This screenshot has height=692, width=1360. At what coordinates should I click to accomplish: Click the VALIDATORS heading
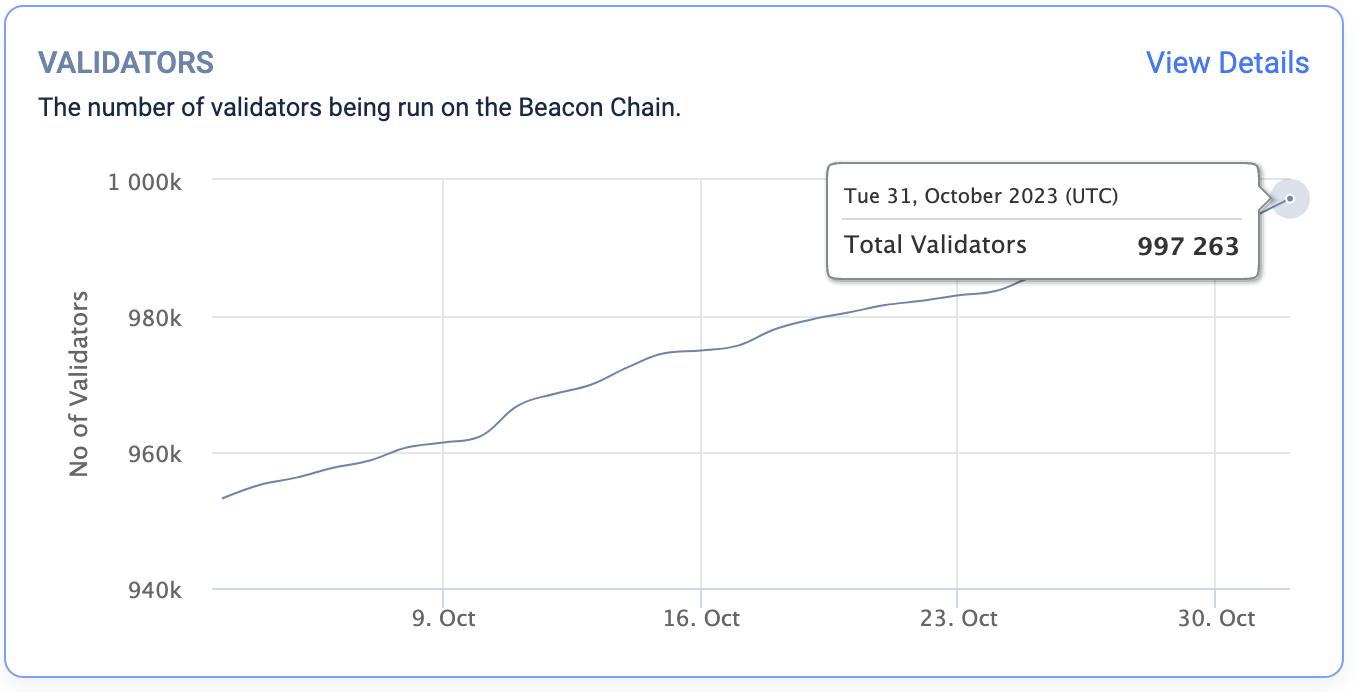click(126, 63)
